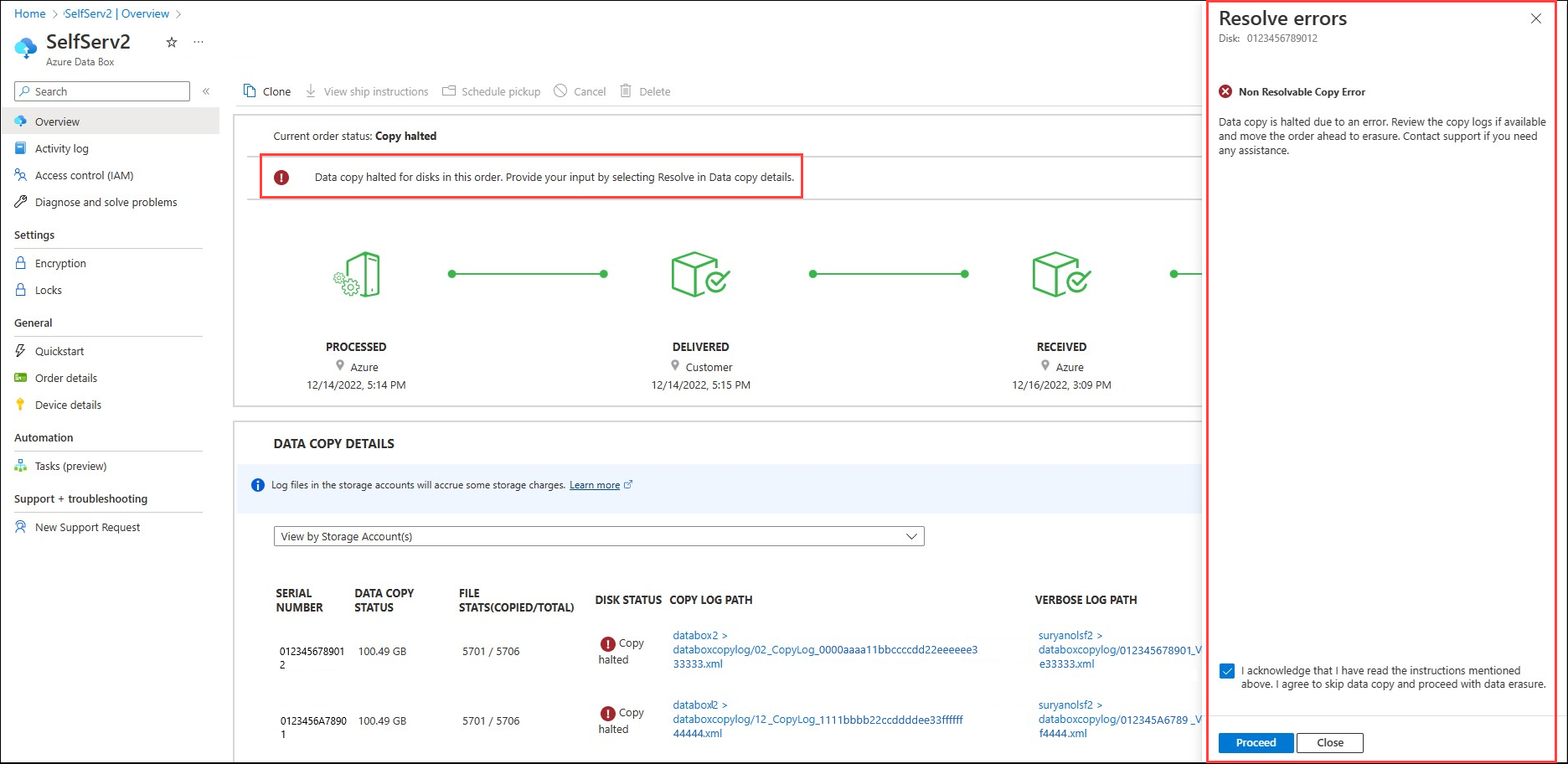1568x764 pixels.
Task: Click the Cancel order icon
Action: [560, 91]
